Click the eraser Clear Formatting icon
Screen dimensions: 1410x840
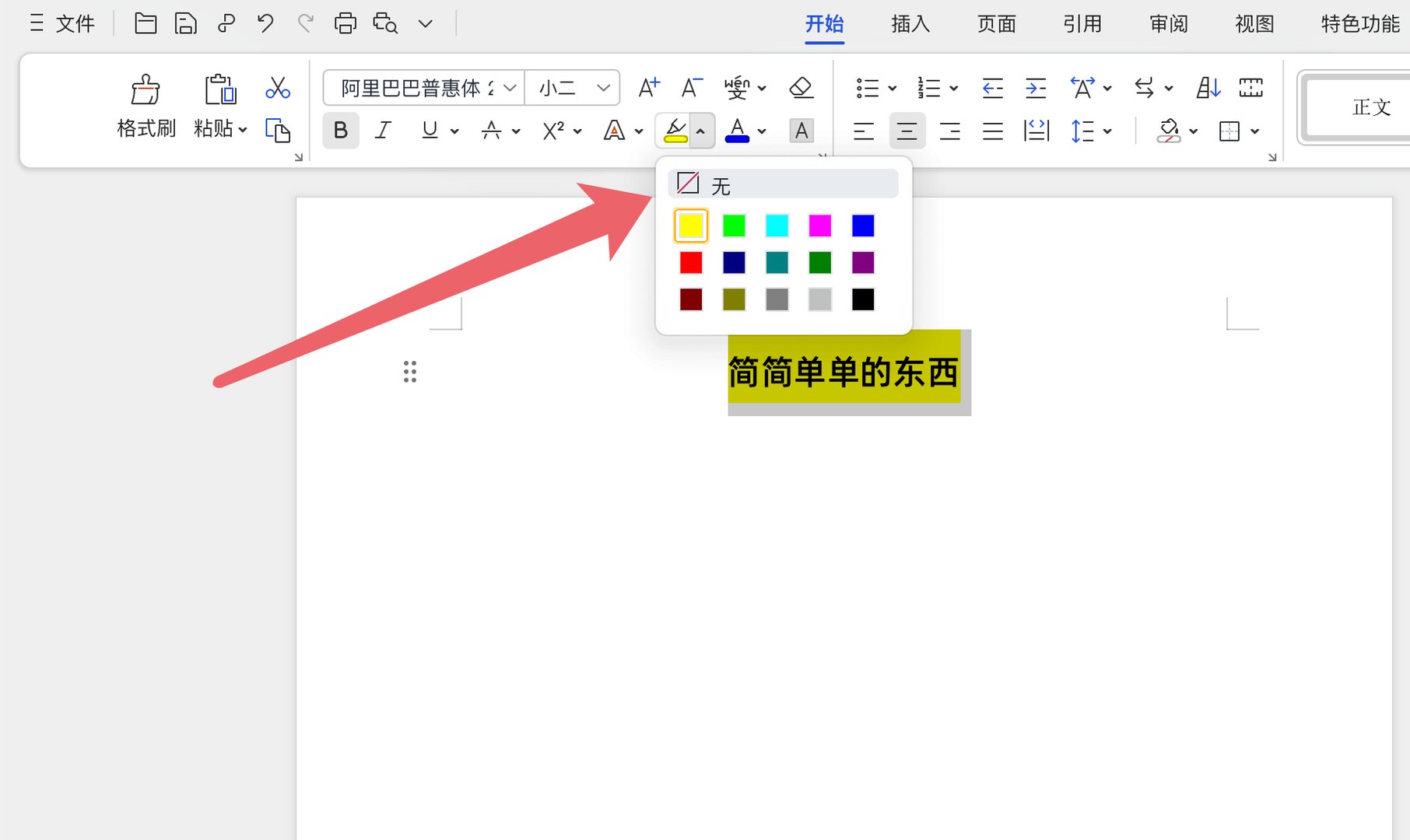coord(801,88)
